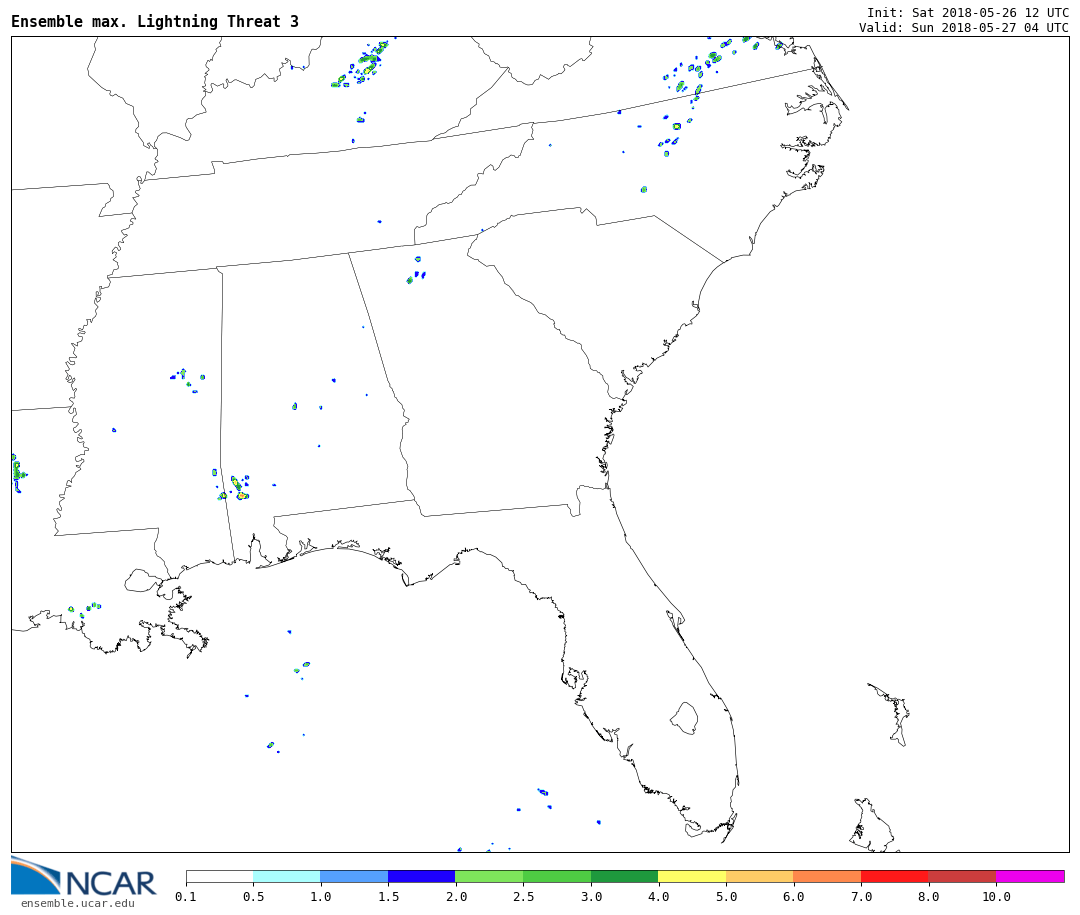Image resolution: width=1080 pixels, height=915 pixels.
Task: Click the light cyan 0.5–1.0 colorbar segment
Action: (x=287, y=876)
